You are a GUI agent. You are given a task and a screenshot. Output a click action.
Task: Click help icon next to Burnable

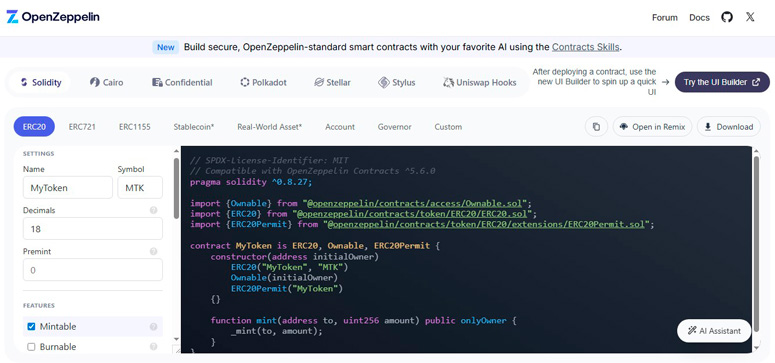(153, 347)
